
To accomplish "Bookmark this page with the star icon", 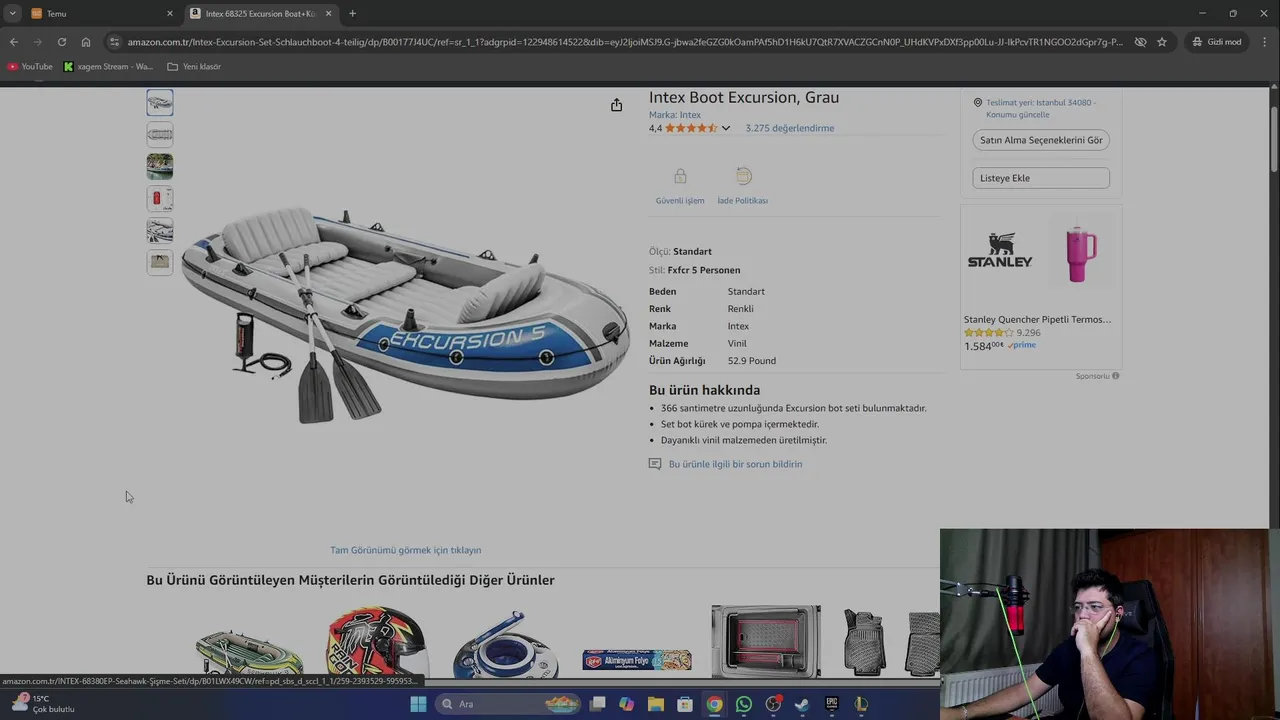I will tap(1161, 42).
